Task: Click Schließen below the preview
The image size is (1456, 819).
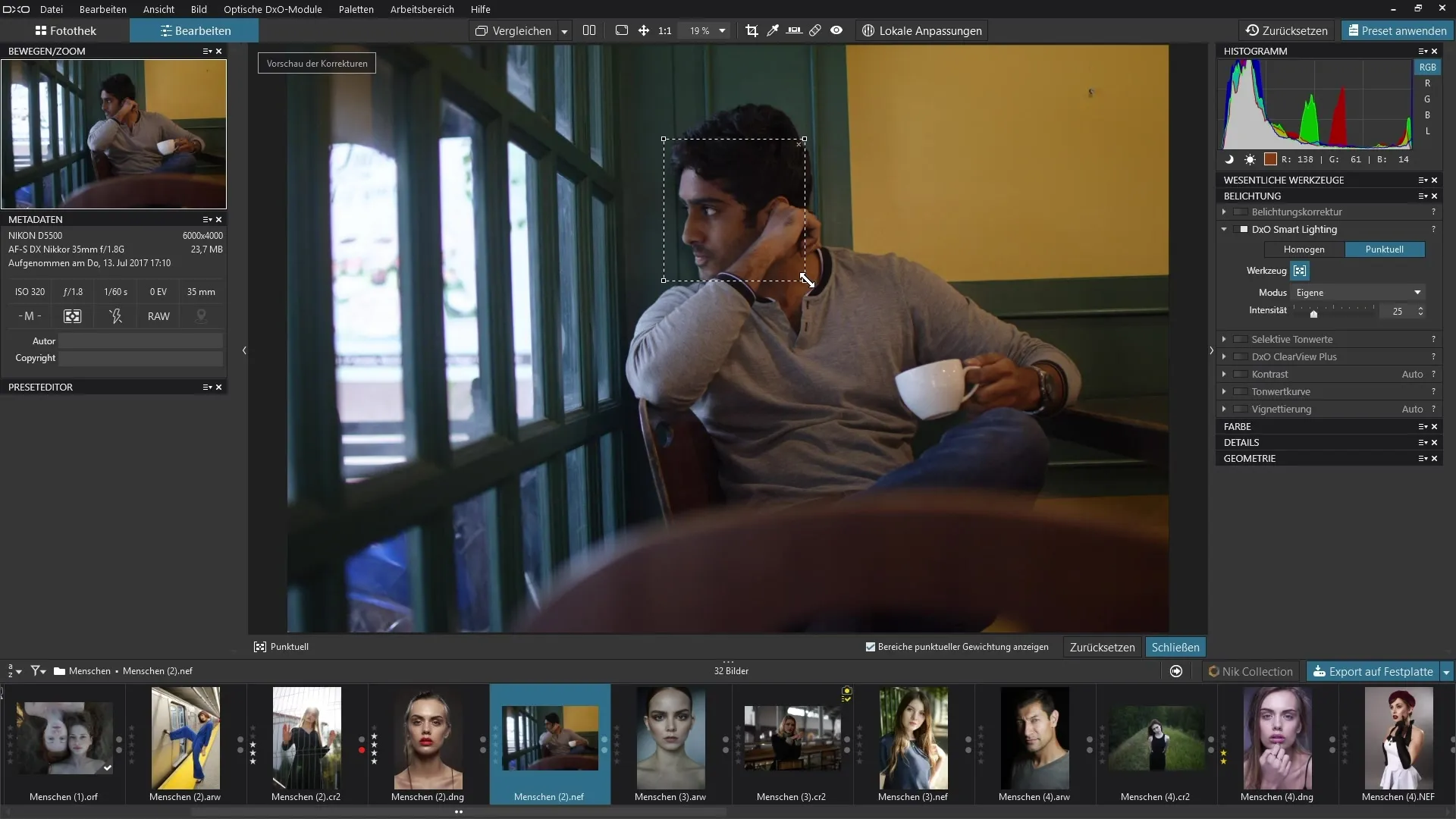Action: [1175, 647]
